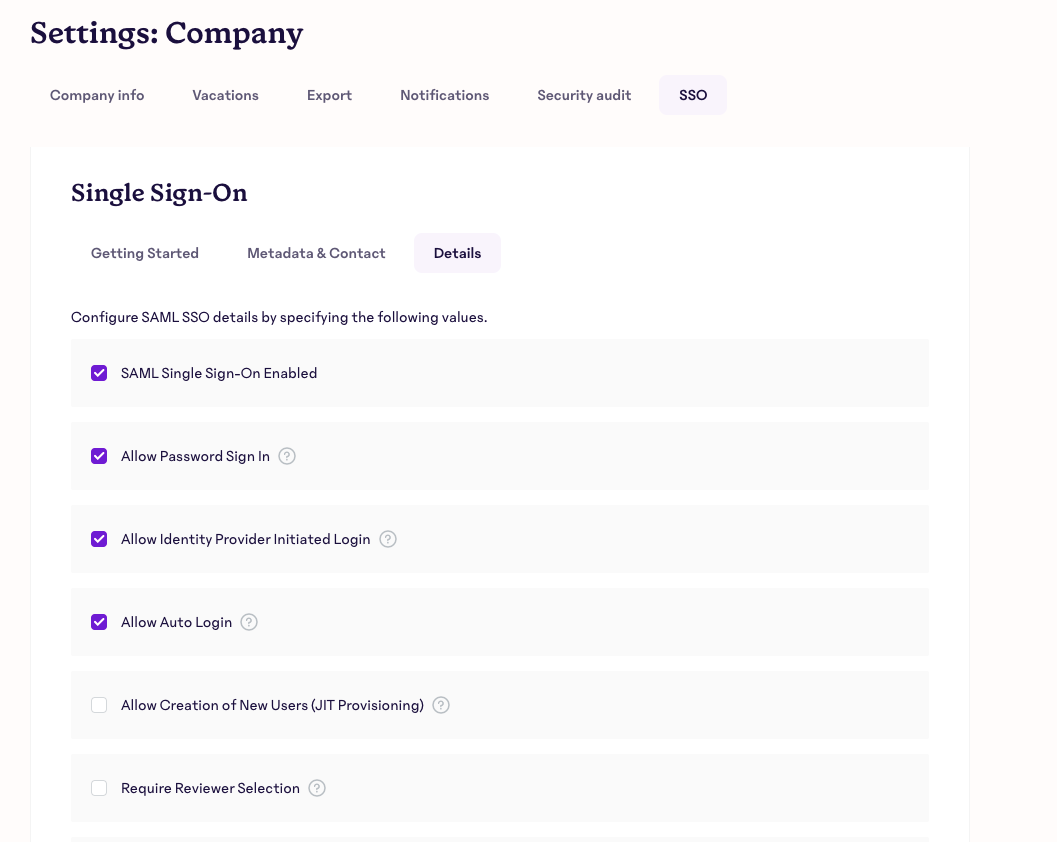This screenshot has height=842, width=1057.
Task: Disable Allow Password Sign In checkbox
Action: coord(99,456)
